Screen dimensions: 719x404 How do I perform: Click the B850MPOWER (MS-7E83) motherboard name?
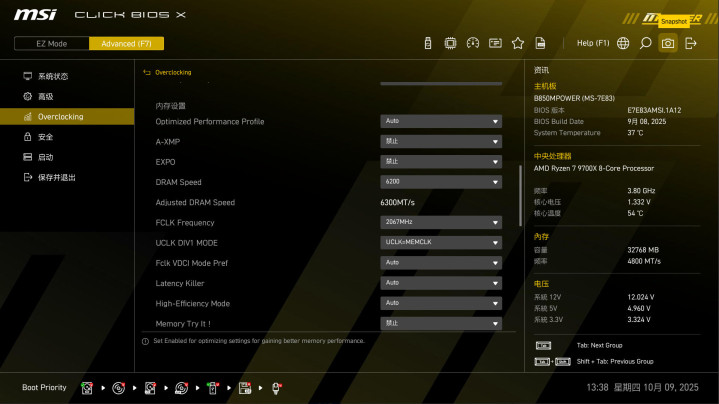[574, 98]
